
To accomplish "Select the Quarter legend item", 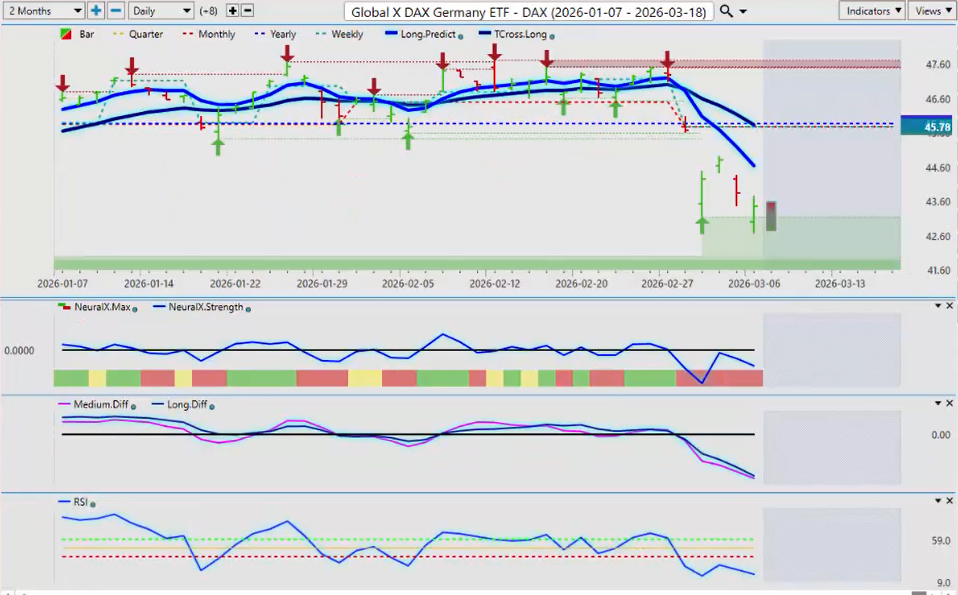I will (145, 34).
